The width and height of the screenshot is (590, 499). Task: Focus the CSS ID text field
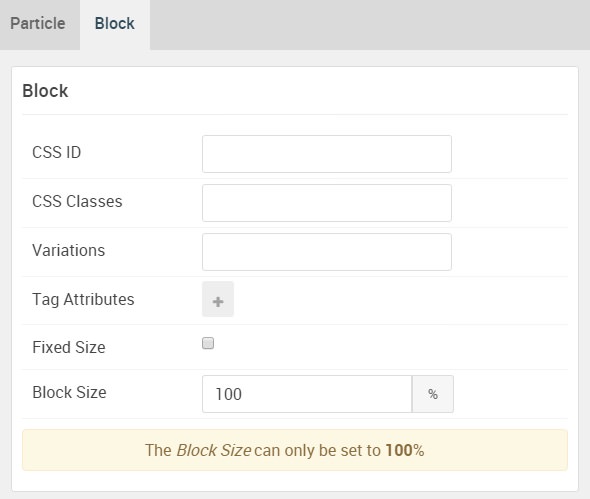click(327, 154)
